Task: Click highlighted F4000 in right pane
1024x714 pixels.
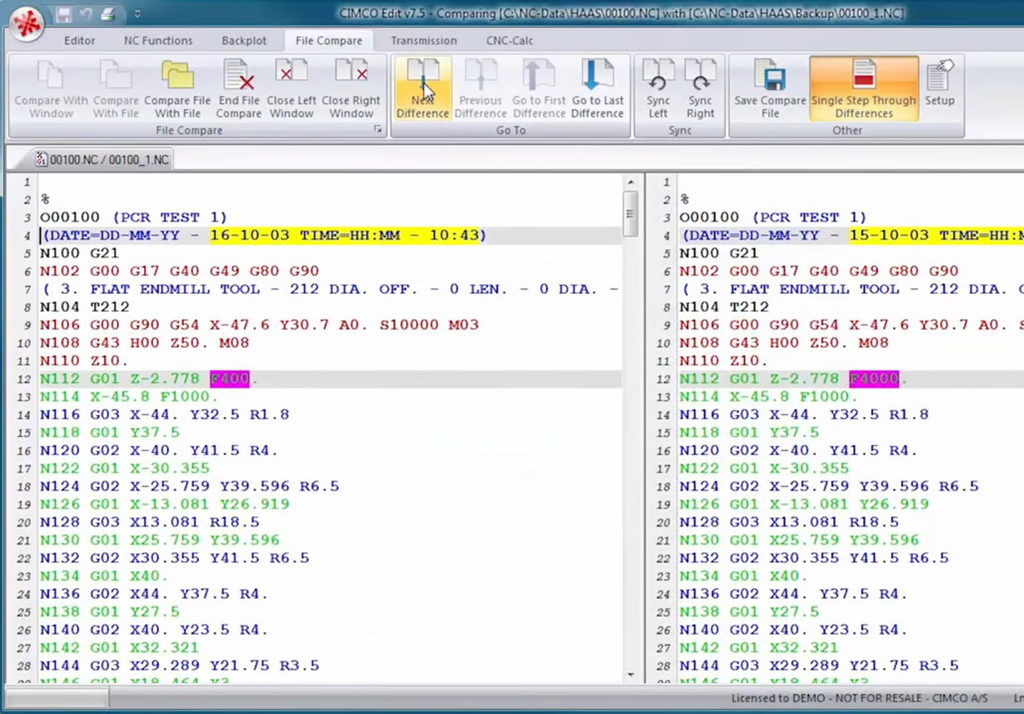Action: click(874, 379)
